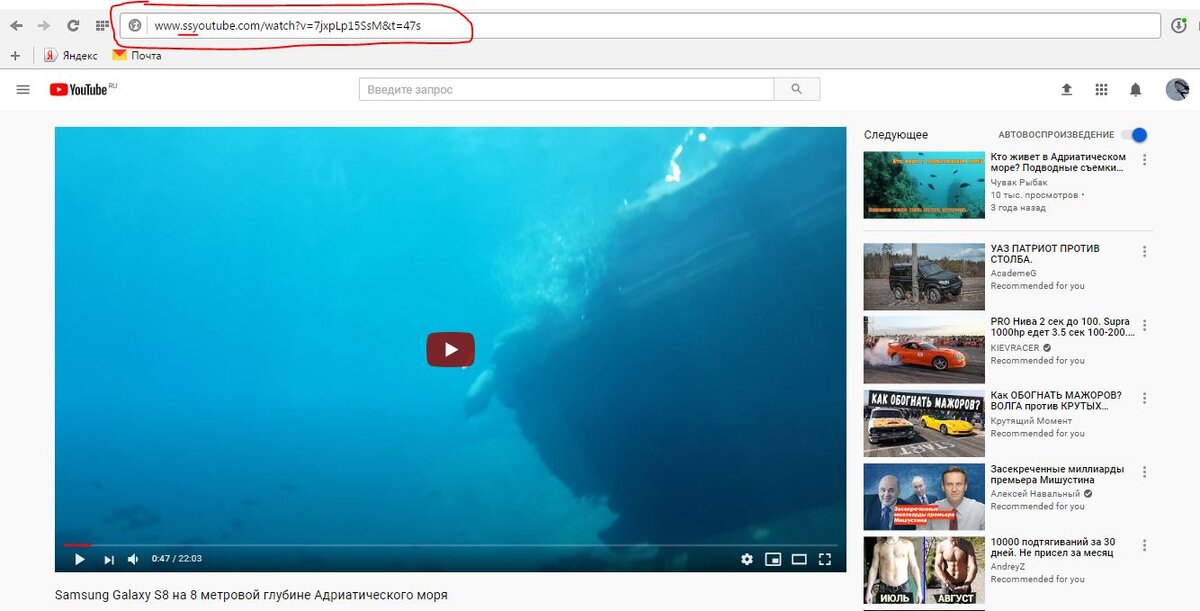Open the Яндекс bookmark
Image resolution: width=1200 pixels, height=611 pixels.
point(70,56)
